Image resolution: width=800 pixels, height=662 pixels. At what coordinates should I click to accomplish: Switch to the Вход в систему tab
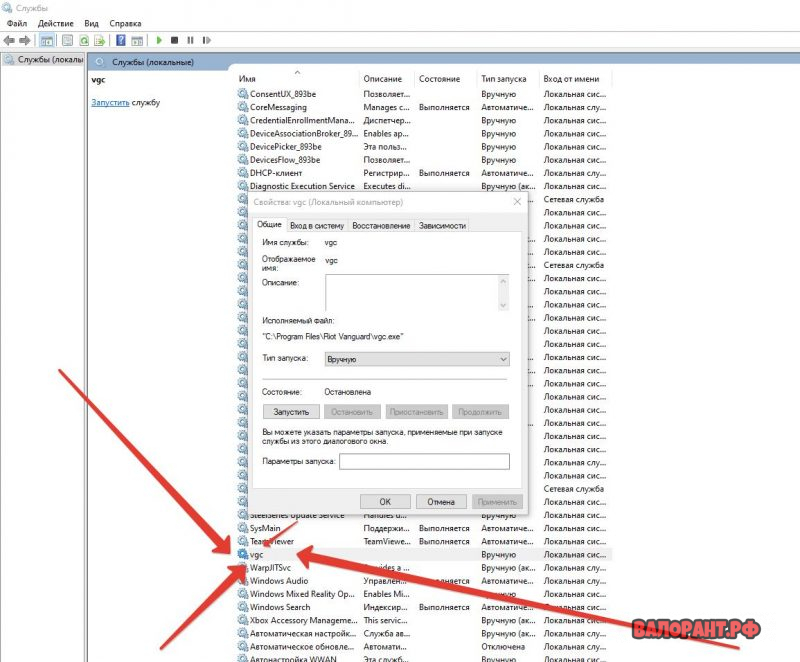(x=317, y=225)
